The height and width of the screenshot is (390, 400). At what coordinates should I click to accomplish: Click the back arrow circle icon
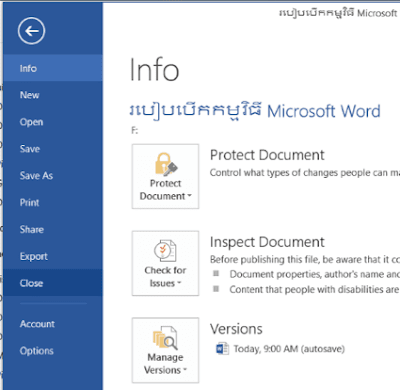(x=31, y=31)
